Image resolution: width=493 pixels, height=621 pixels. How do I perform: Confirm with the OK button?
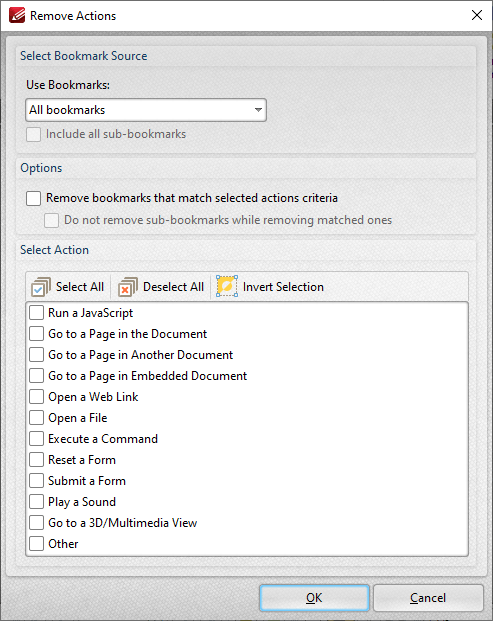(314, 598)
